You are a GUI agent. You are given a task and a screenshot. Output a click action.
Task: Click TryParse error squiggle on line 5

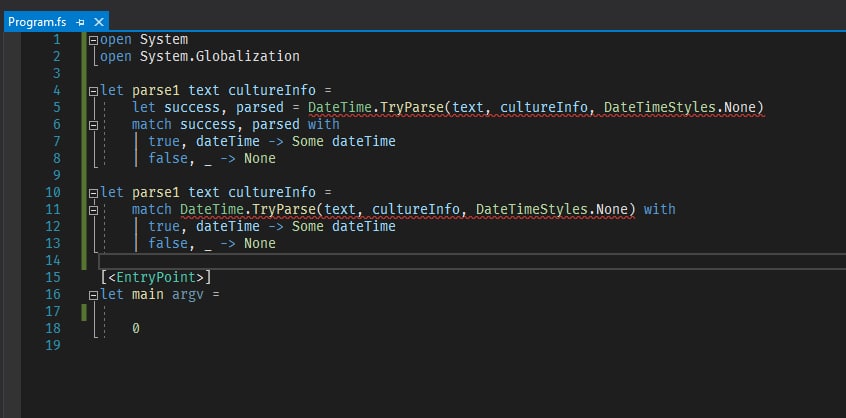tap(412, 108)
